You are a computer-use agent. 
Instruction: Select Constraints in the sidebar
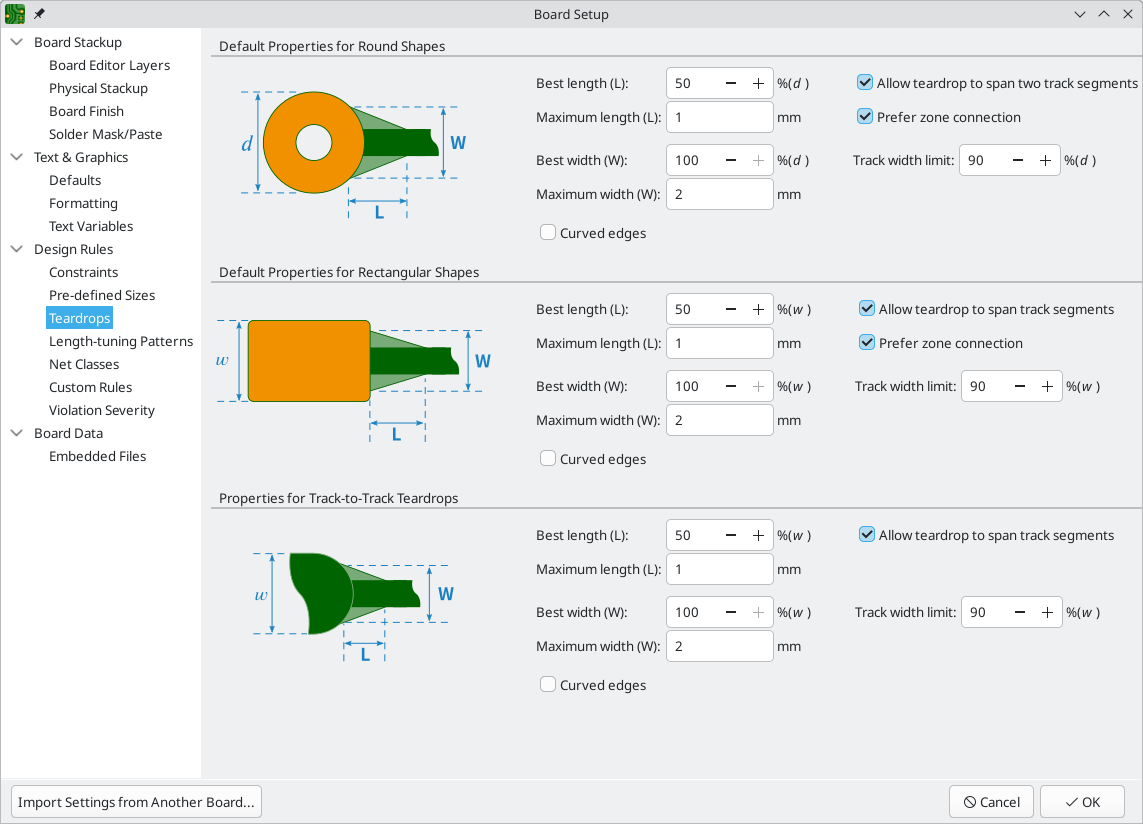pyautogui.click(x=83, y=273)
